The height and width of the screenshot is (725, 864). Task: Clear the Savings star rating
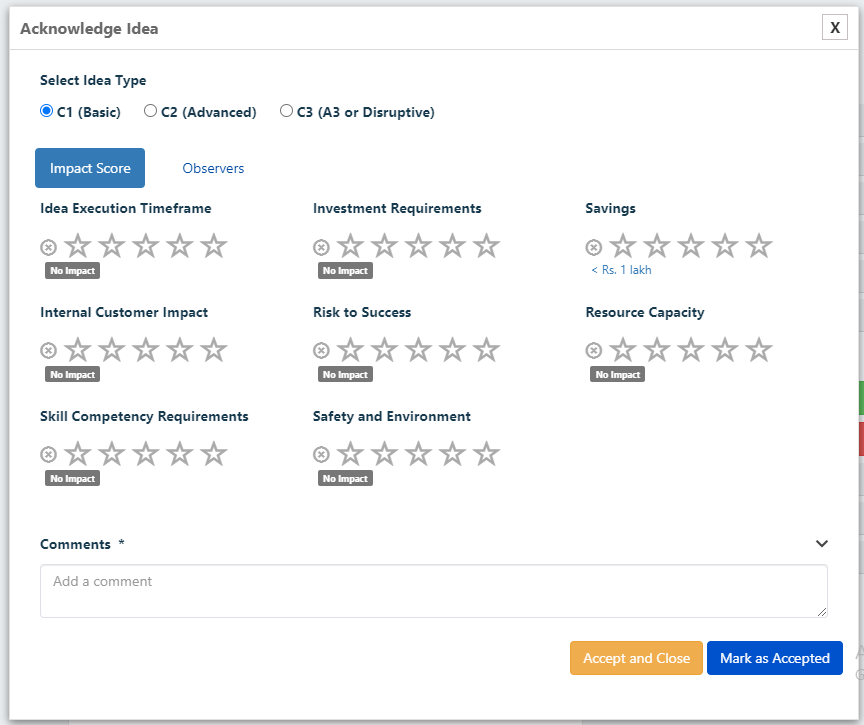click(593, 247)
